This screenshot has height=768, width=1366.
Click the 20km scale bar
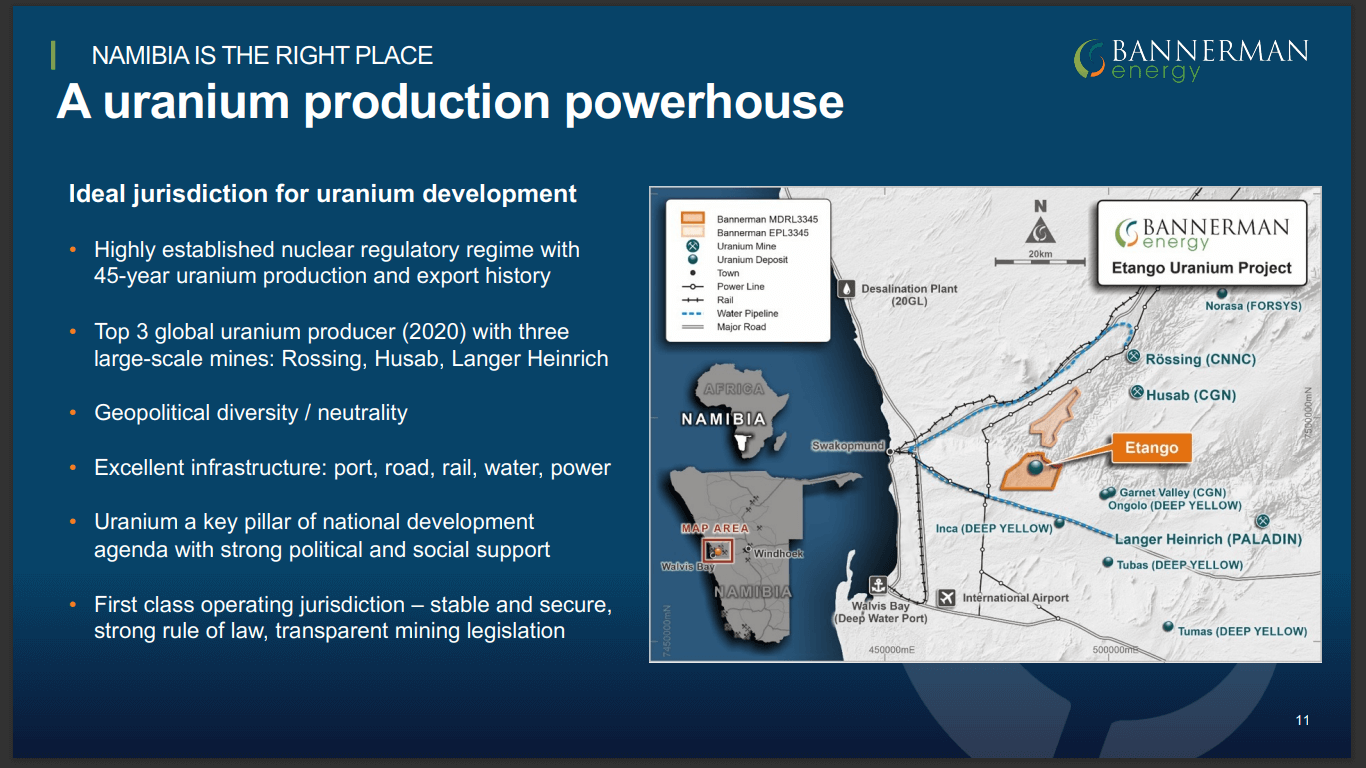pos(1040,260)
